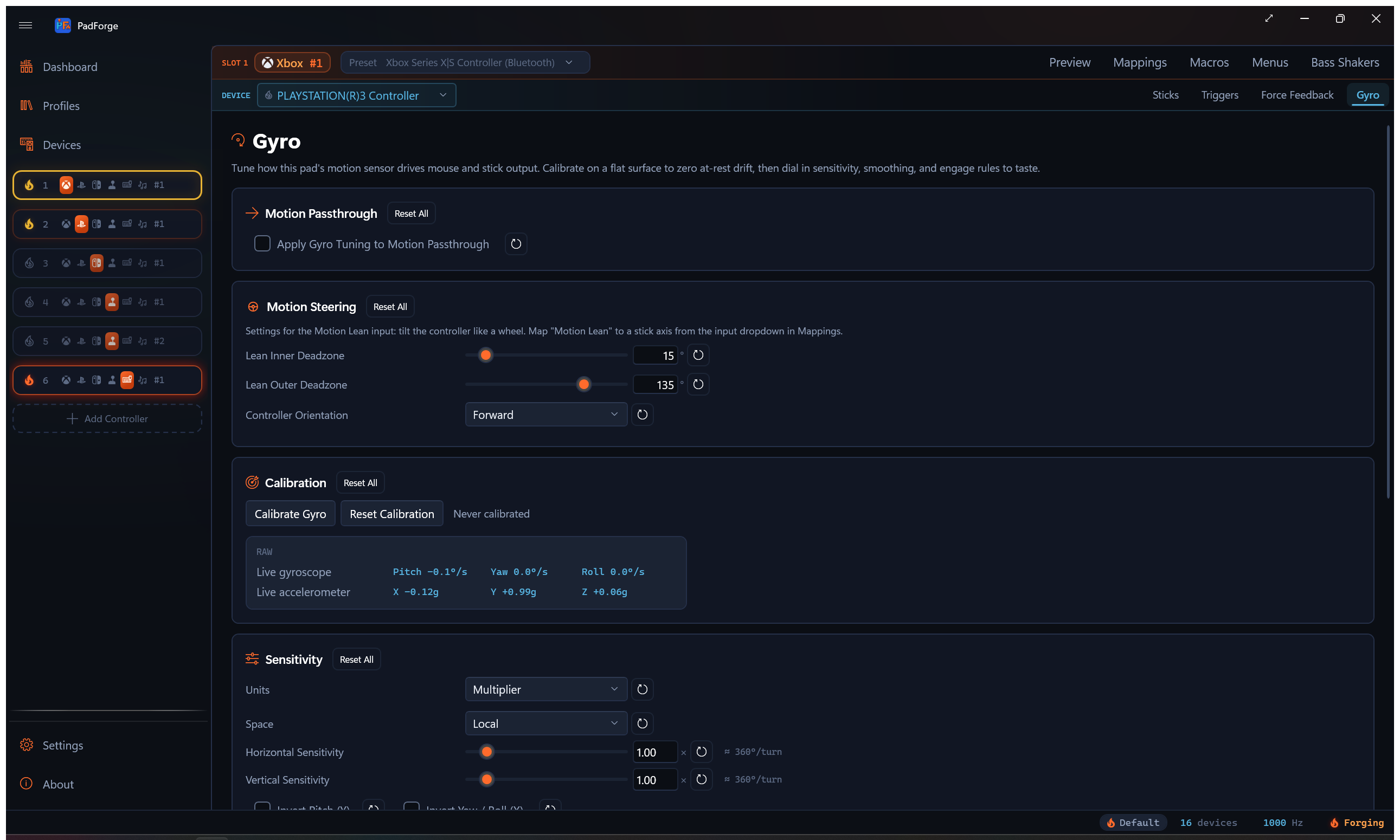The image size is (1400, 840).
Task: Switch to the Preview tab
Action: pos(1069,62)
